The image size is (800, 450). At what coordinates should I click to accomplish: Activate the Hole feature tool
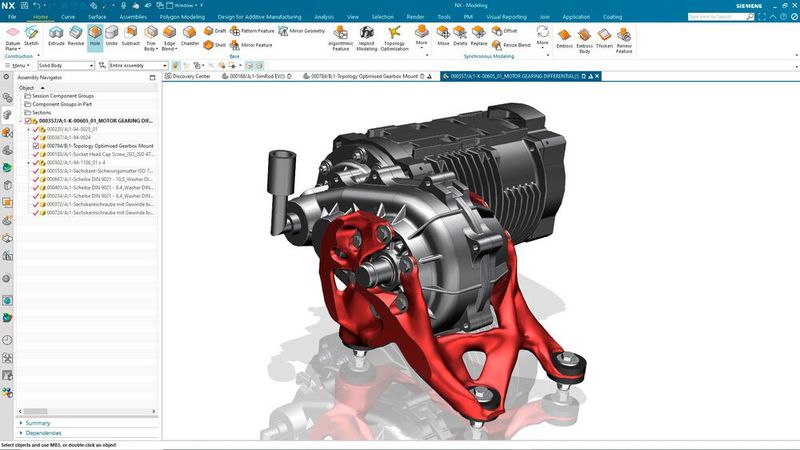(95, 36)
